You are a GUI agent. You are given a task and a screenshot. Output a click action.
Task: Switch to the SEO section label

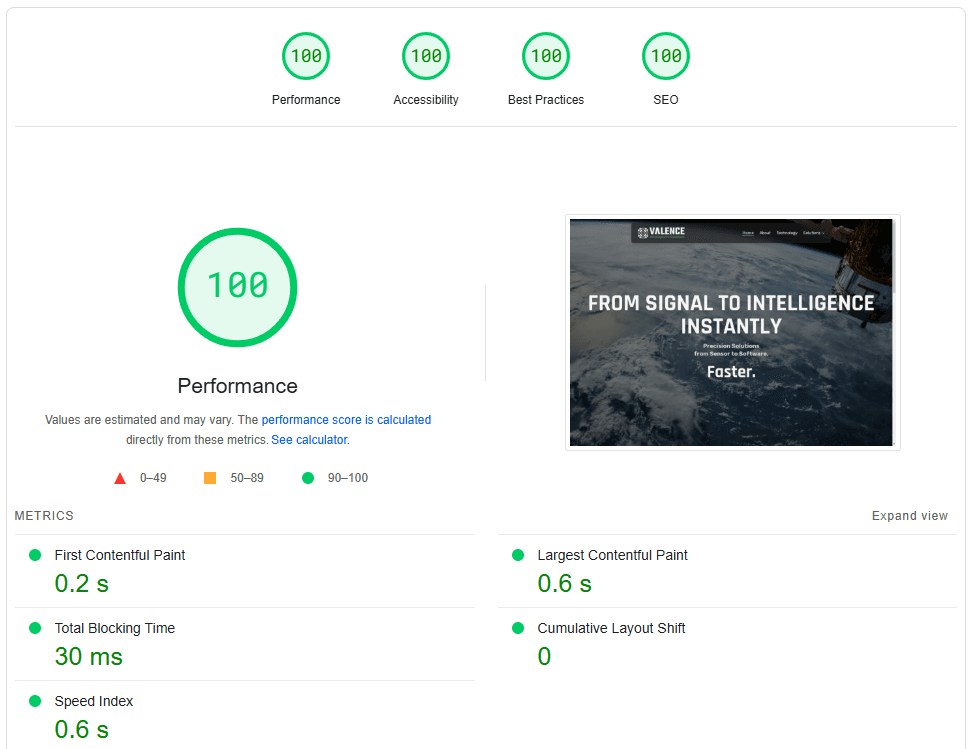665,99
